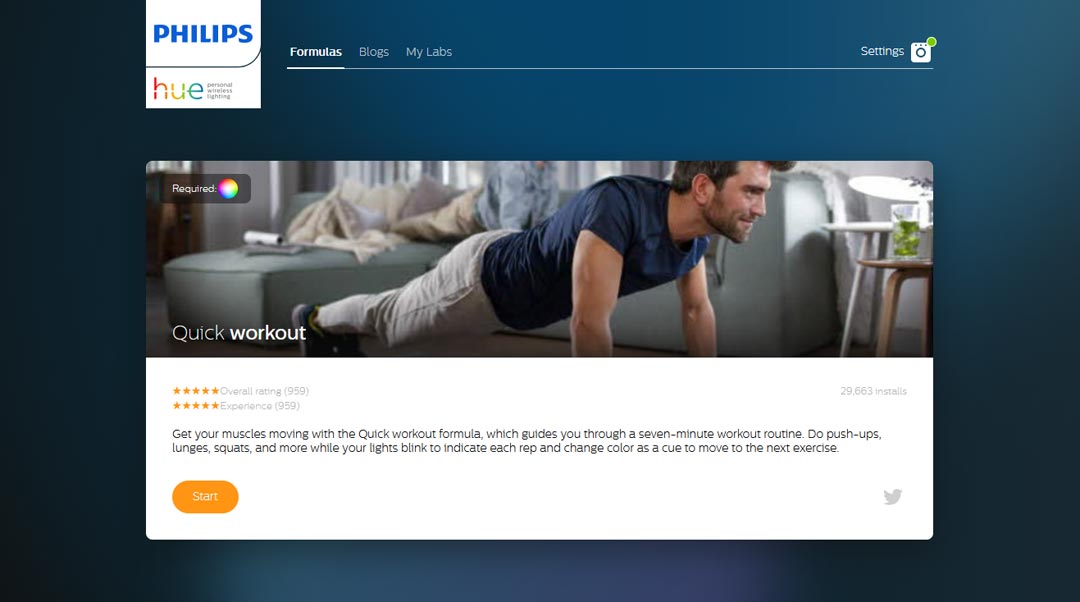Viewport: 1080px width, 602px height.
Task: Switch to the Blogs tab
Action: click(x=373, y=52)
